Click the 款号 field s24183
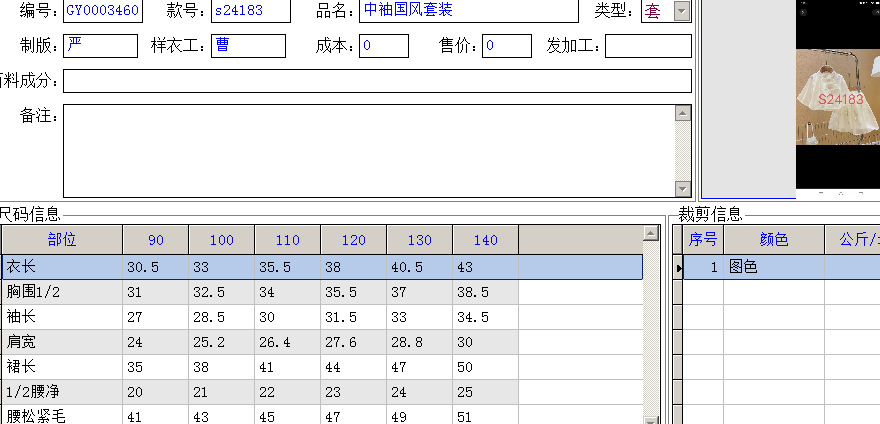Viewport: 880px width, 424px height. [x=251, y=11]
